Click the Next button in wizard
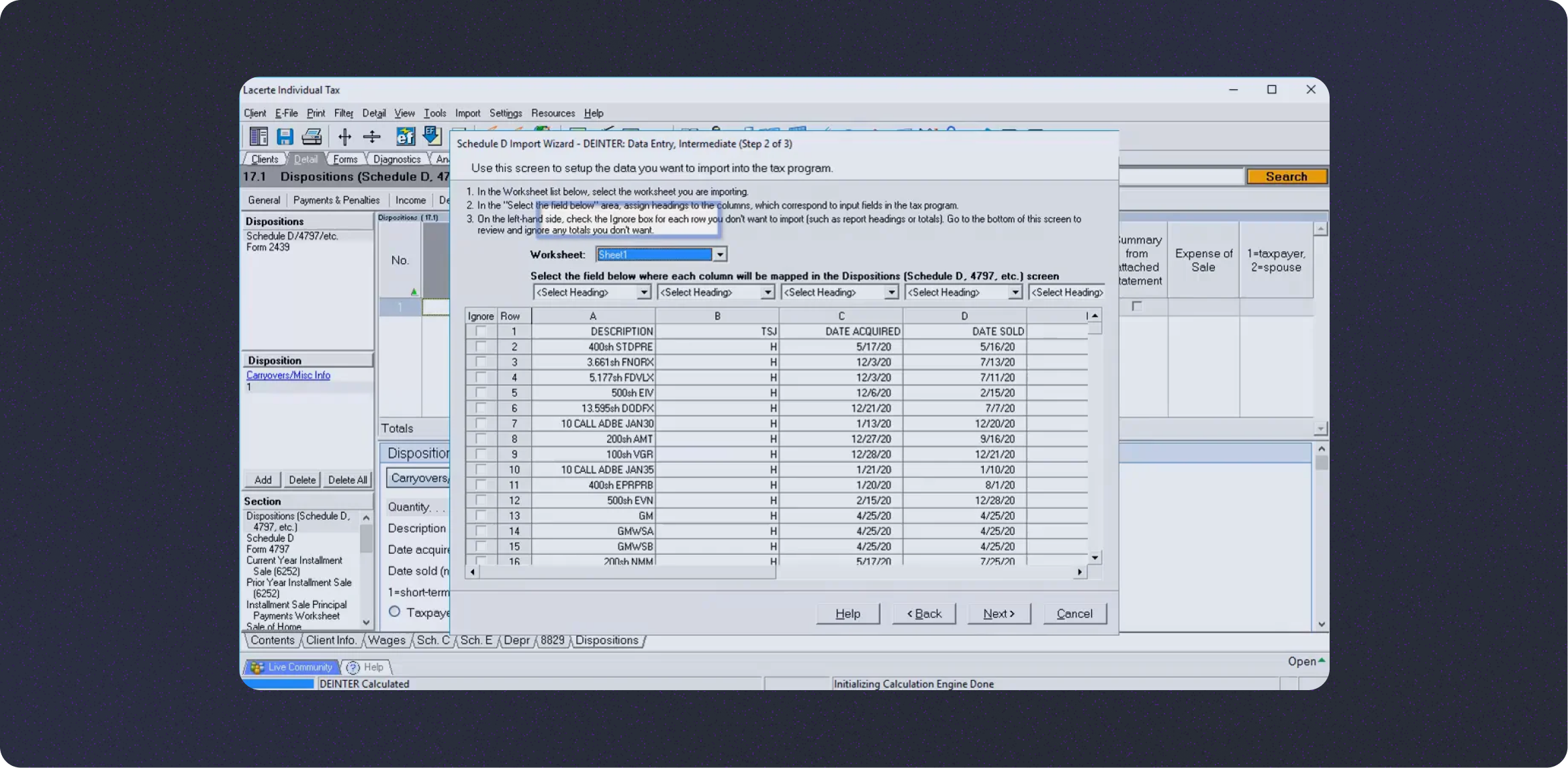The width and height of the screenshot is (1568, 768). point(999,614)
